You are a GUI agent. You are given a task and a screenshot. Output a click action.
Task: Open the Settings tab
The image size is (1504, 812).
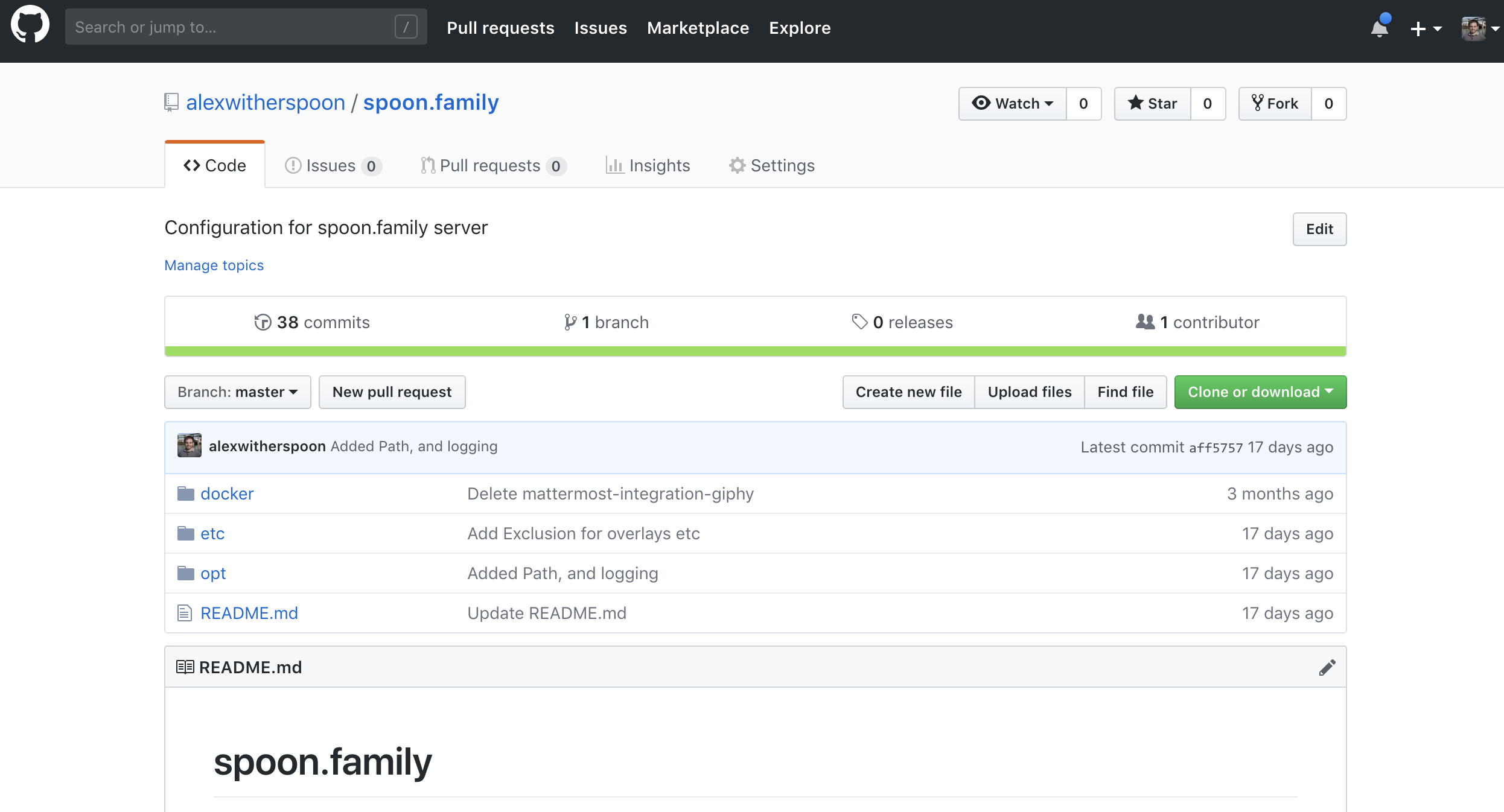(772, 165)
